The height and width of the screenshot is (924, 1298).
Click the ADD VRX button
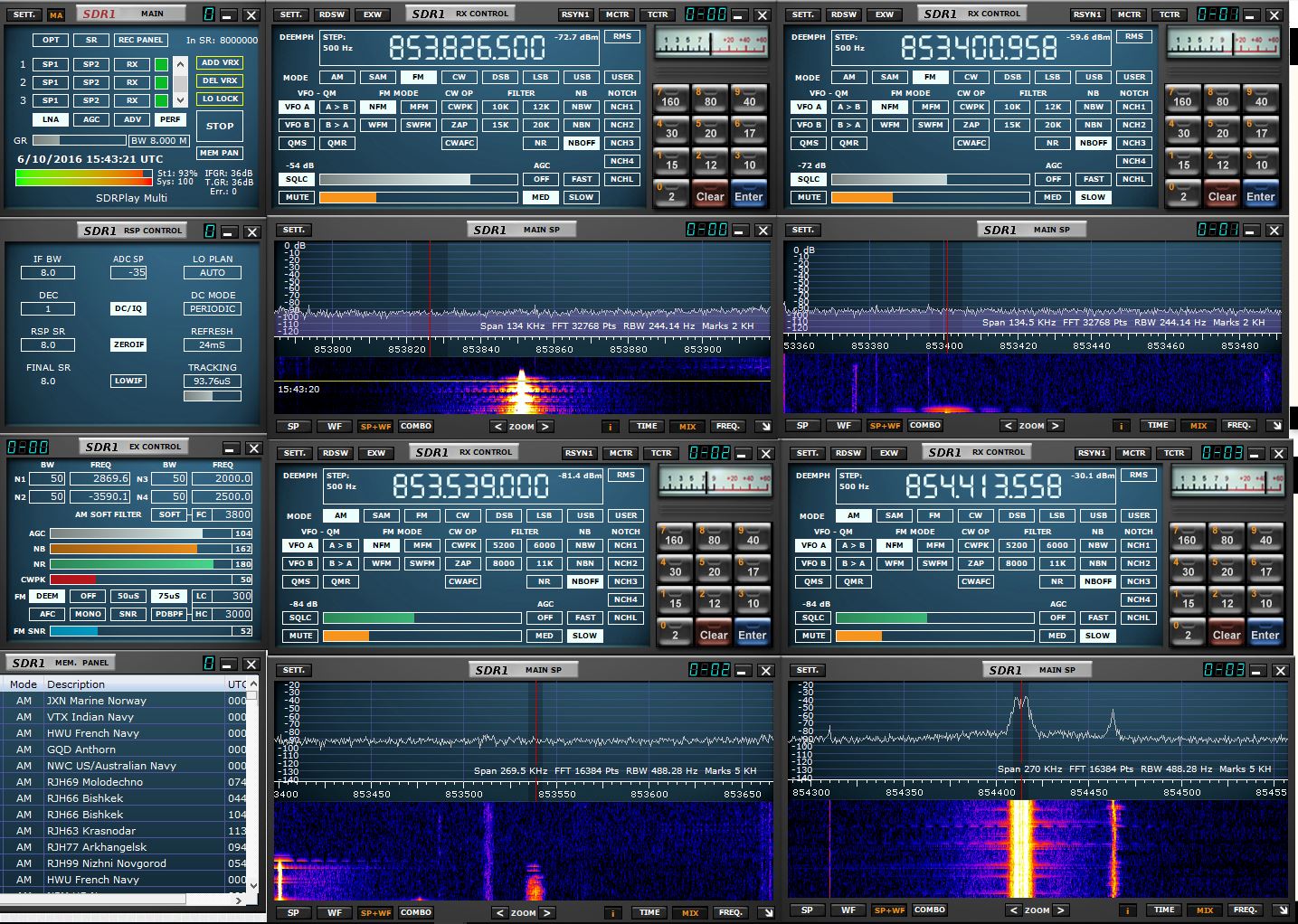[219, 63]
